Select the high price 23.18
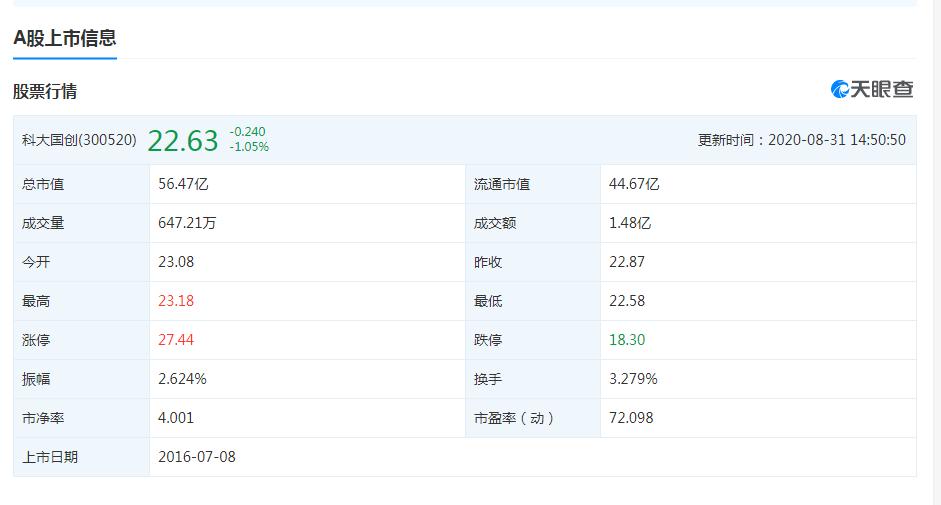The height and width of the screenshot is (505, 941). coord(176,301)
